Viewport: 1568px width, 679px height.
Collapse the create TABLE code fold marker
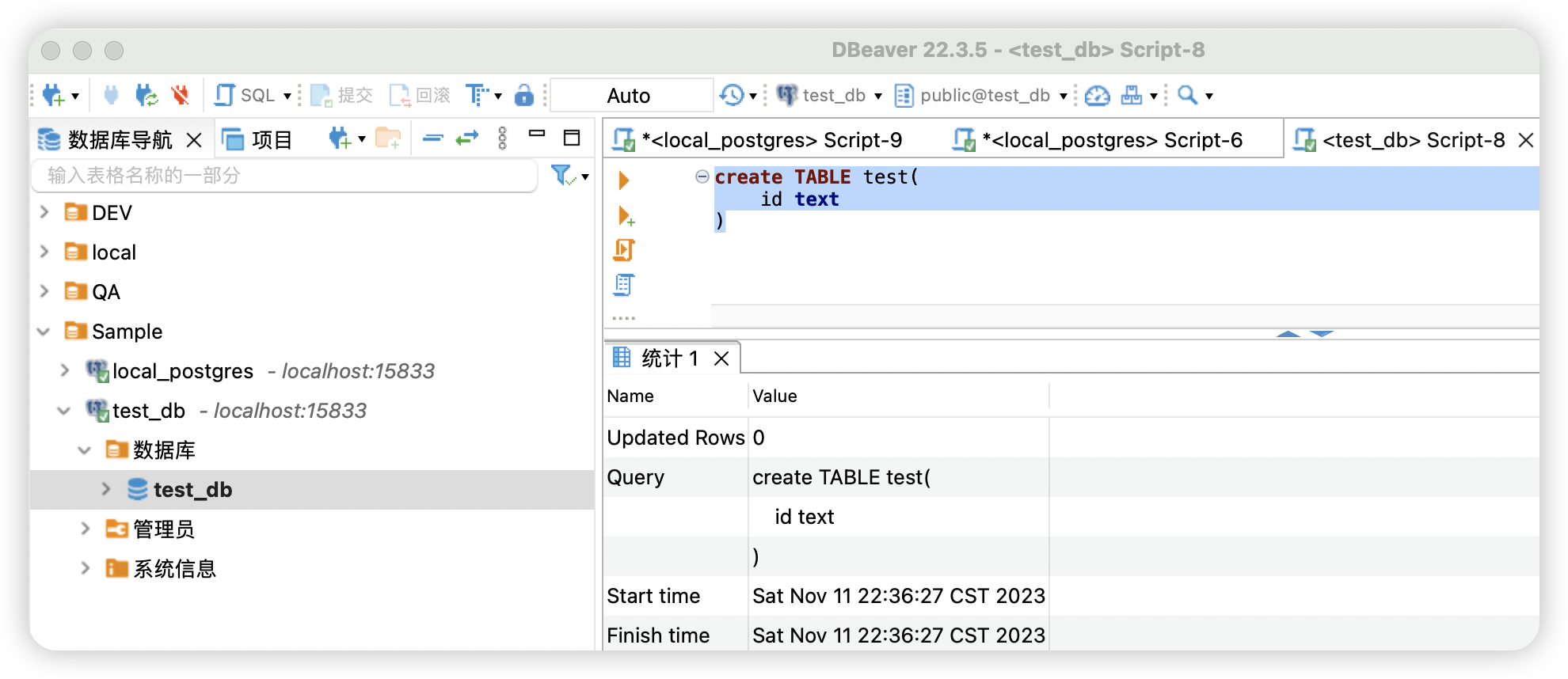(702, 176)
